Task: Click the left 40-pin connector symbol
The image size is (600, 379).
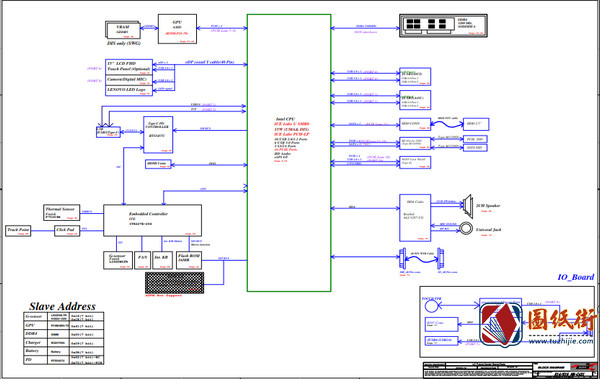Action: [402, 258]
